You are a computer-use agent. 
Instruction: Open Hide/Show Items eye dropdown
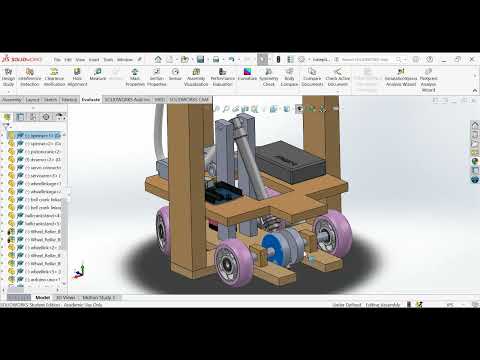tap(299, 109)
